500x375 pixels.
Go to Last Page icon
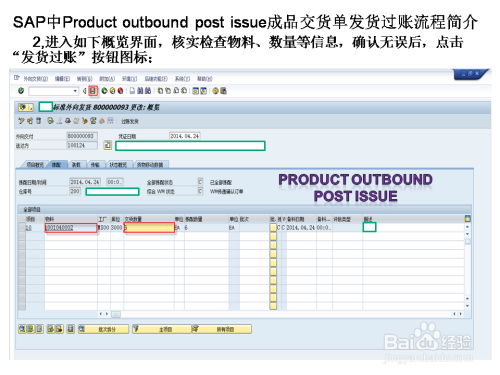tap(184, 91)
